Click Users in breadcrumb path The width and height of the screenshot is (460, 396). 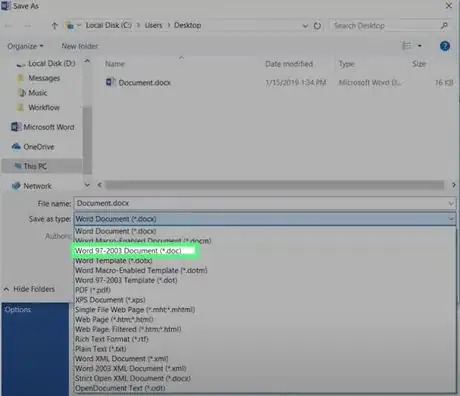click(x=153, y=25)
